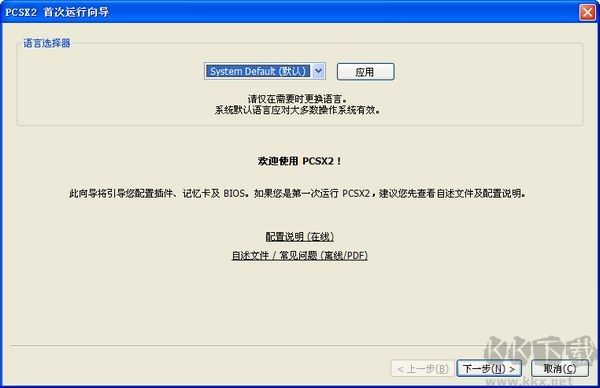Viewport: 600px width, 388px height.
Task: Open the 配置说明 (在线) link
Action: [x=300, y=236]
